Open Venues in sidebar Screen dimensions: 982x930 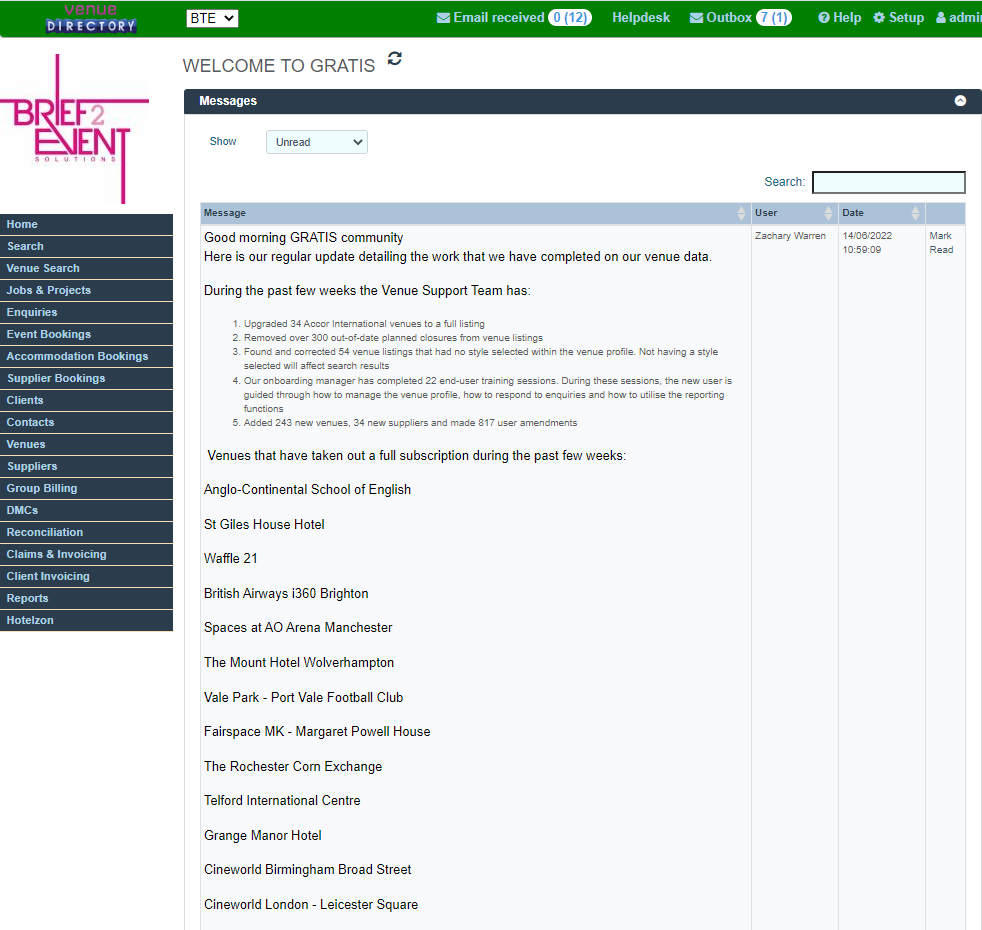tap(86, 444)
